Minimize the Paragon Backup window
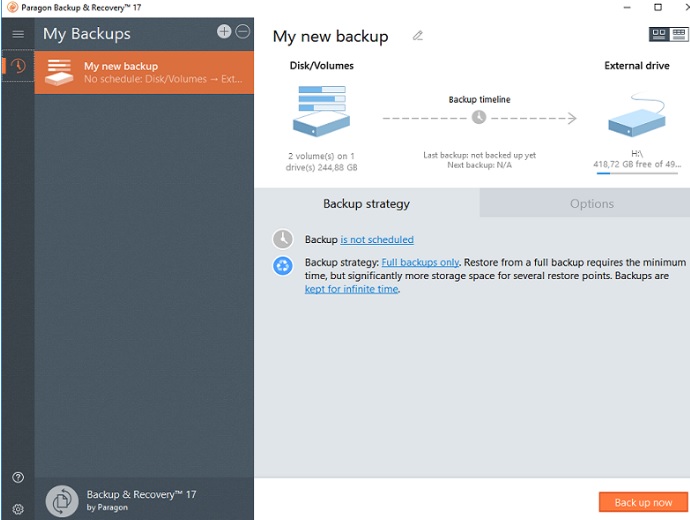 click(x=627, y=7)
